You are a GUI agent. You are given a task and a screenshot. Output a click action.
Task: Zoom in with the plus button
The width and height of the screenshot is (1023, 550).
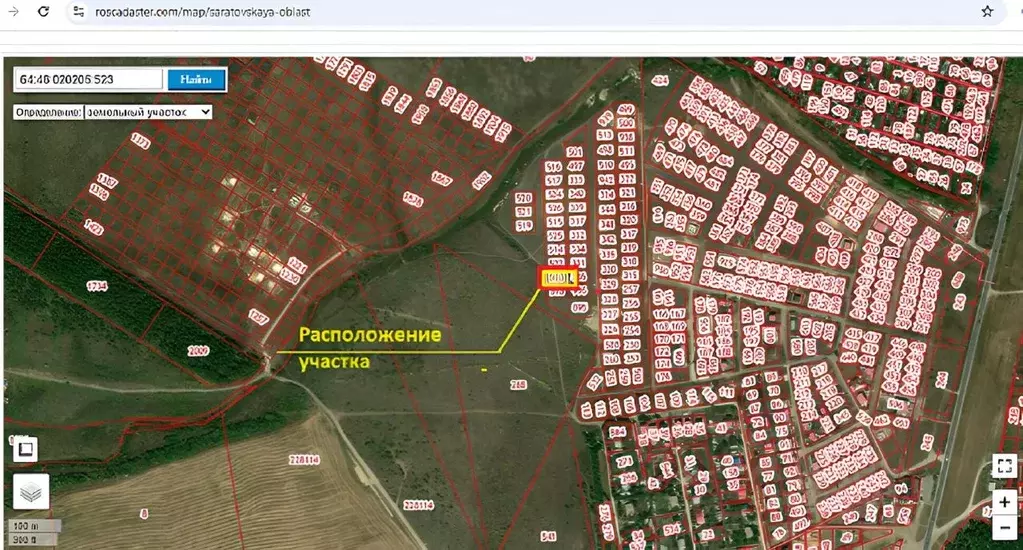[x=1004, y=502]
